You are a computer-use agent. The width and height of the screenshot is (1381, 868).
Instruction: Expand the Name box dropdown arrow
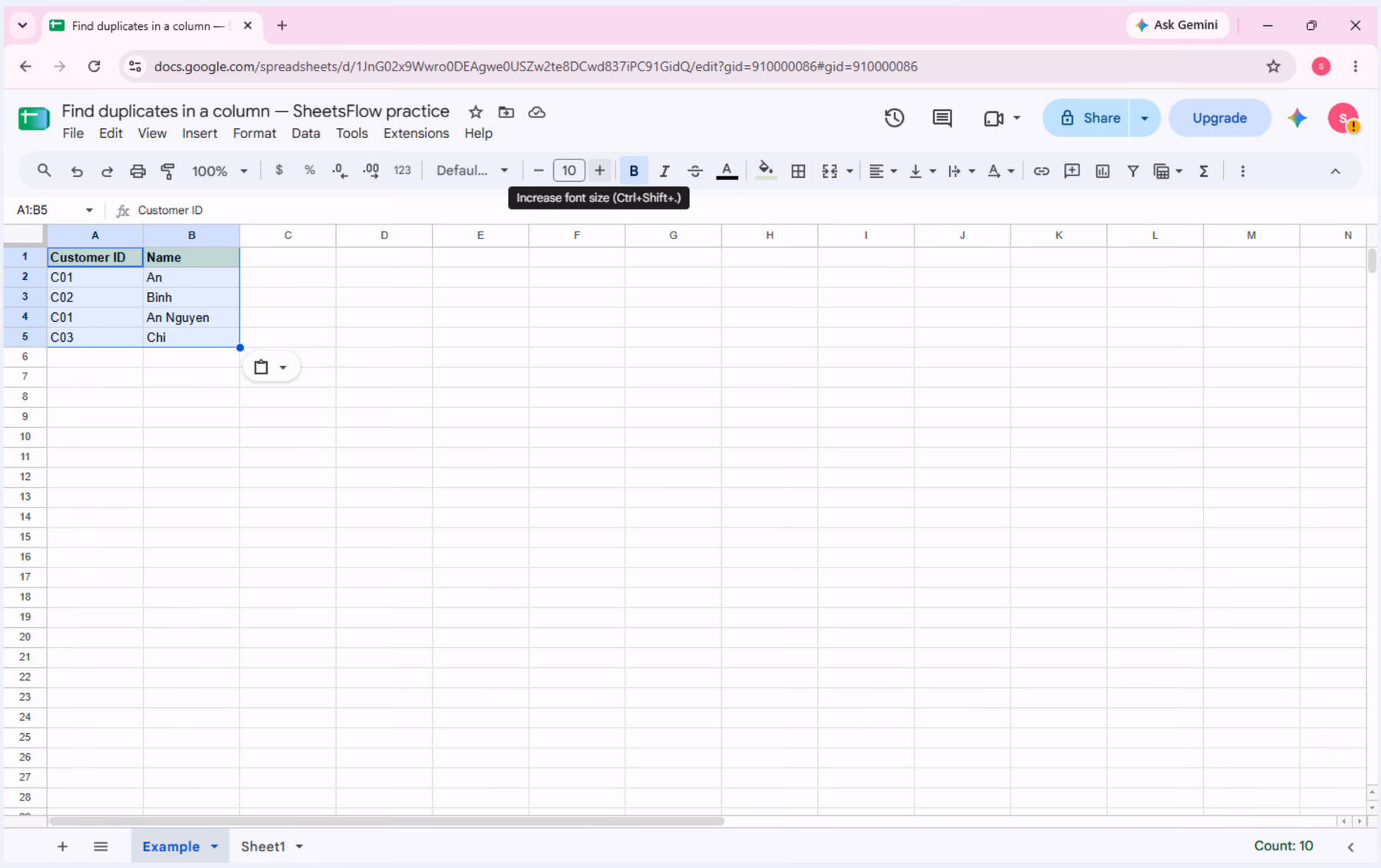[x=89, y=210]
